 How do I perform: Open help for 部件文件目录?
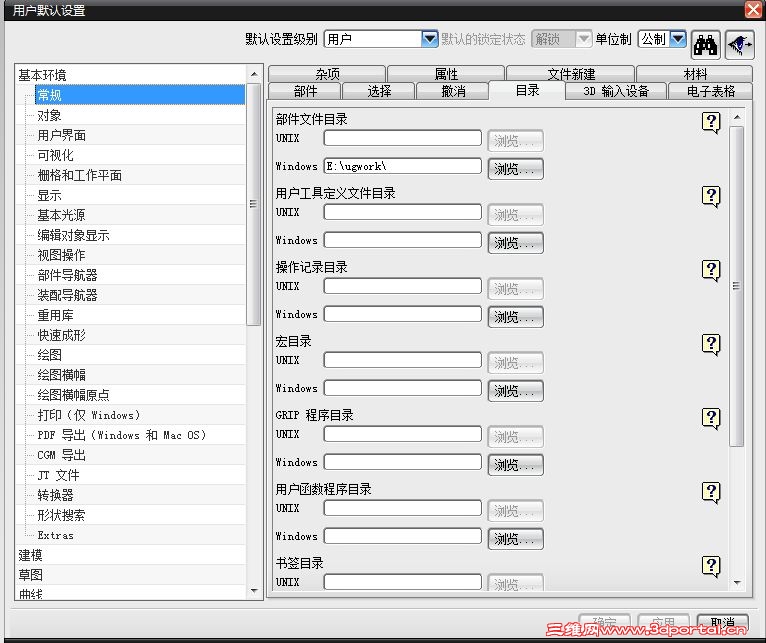tap(711, 122)
